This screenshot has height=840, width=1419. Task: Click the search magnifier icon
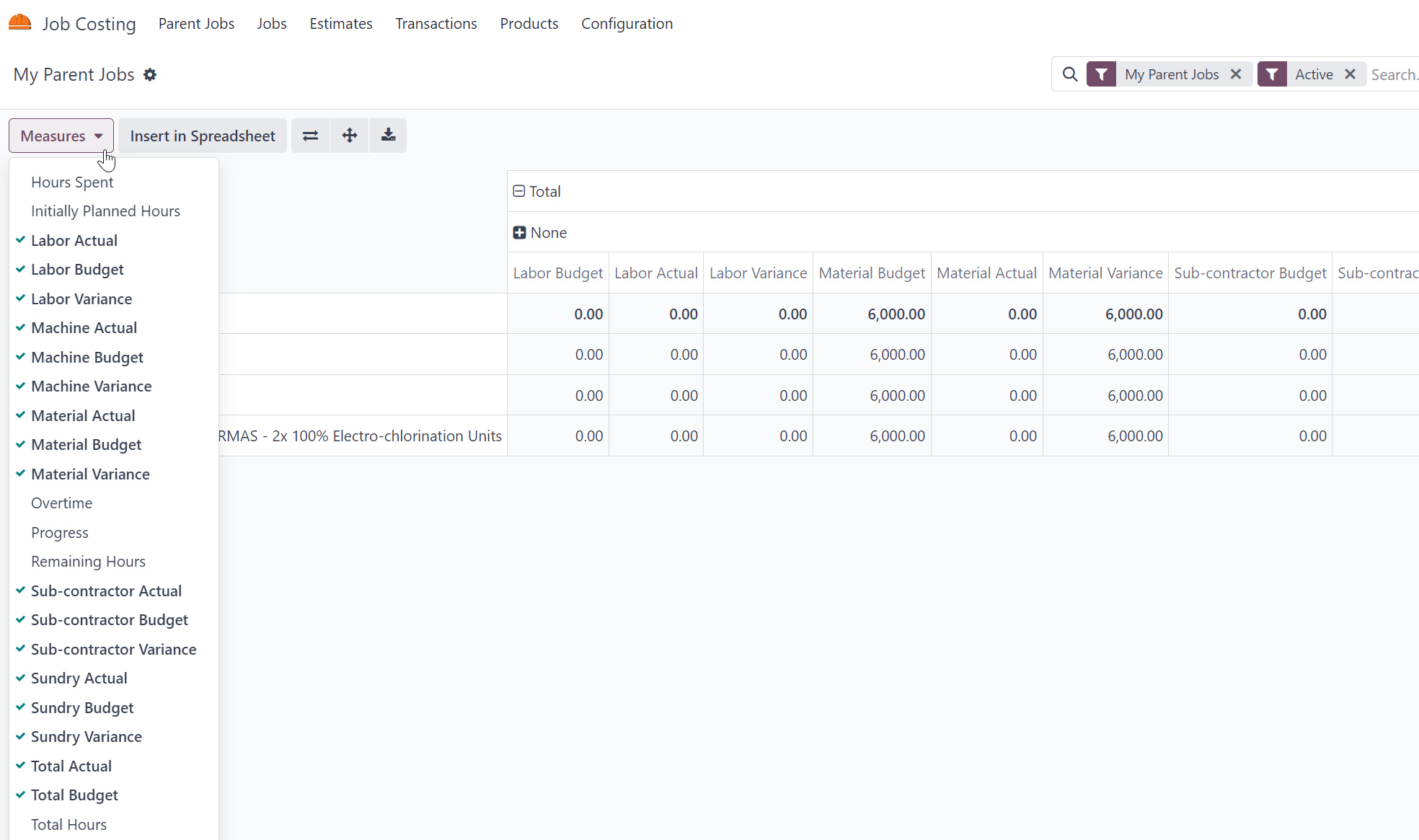coord(1070,74)
